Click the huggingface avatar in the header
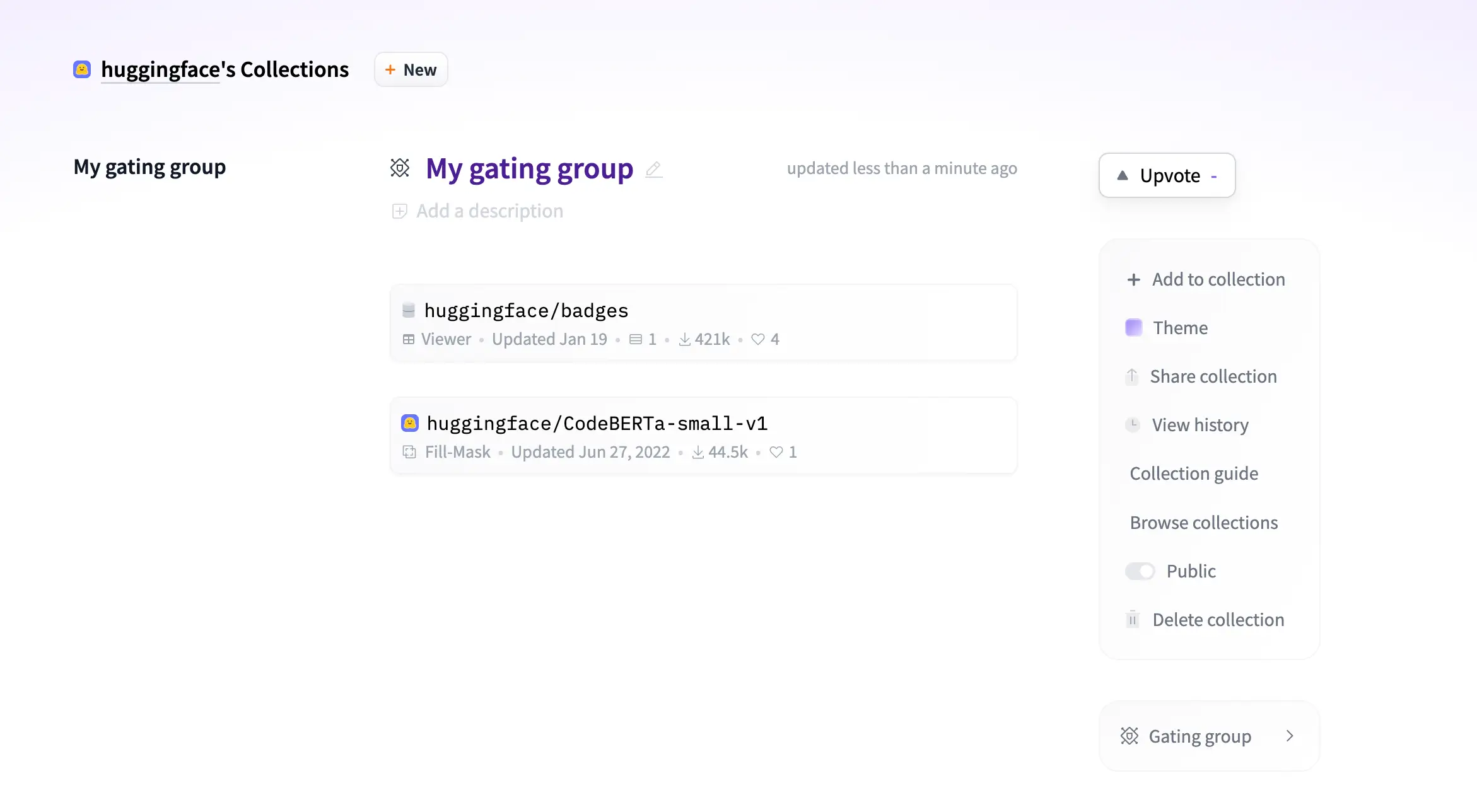Image resolution: width=1477 pixels, height=812 pixels. click(82, 69)
